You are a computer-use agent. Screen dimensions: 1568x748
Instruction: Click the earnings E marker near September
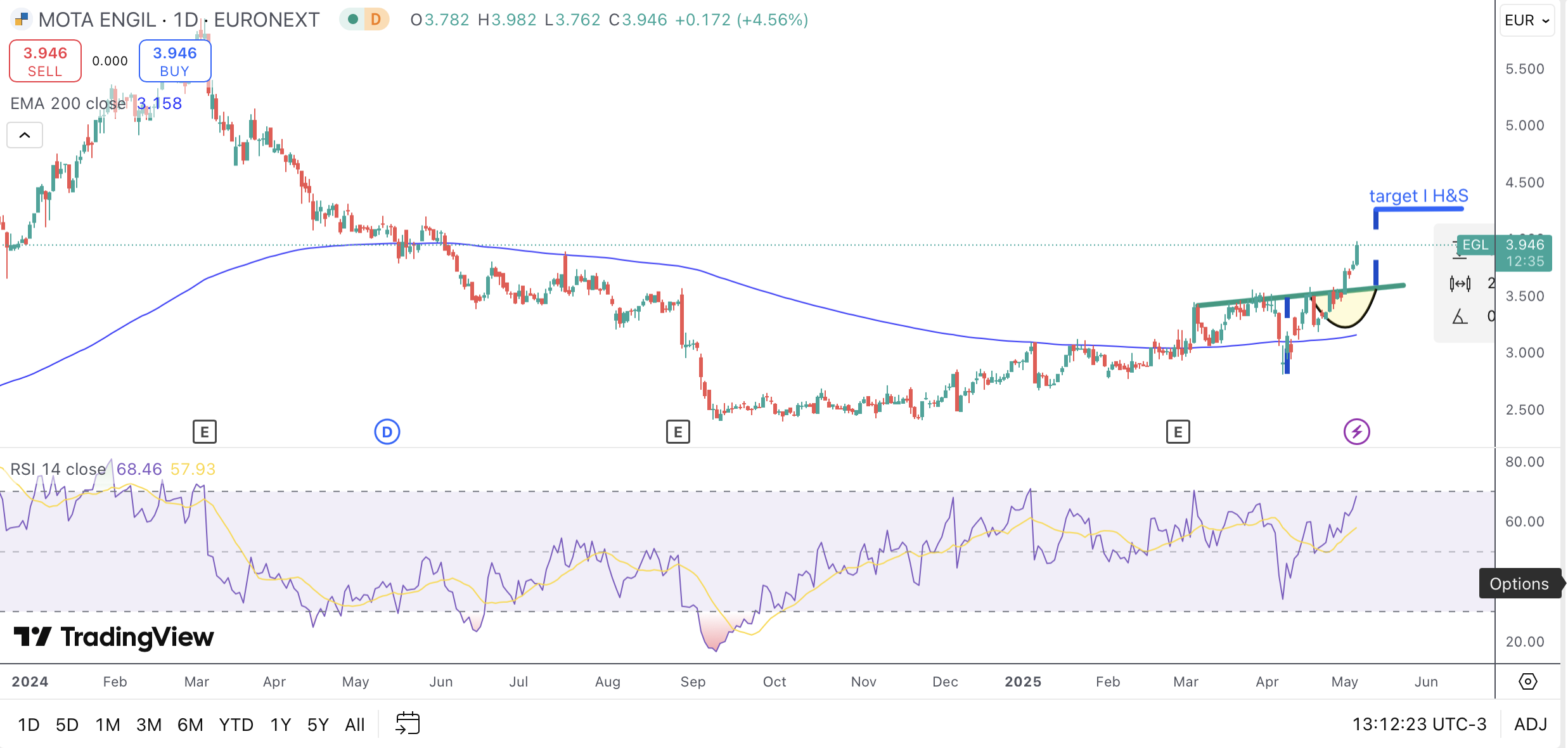tap(678, 432)
